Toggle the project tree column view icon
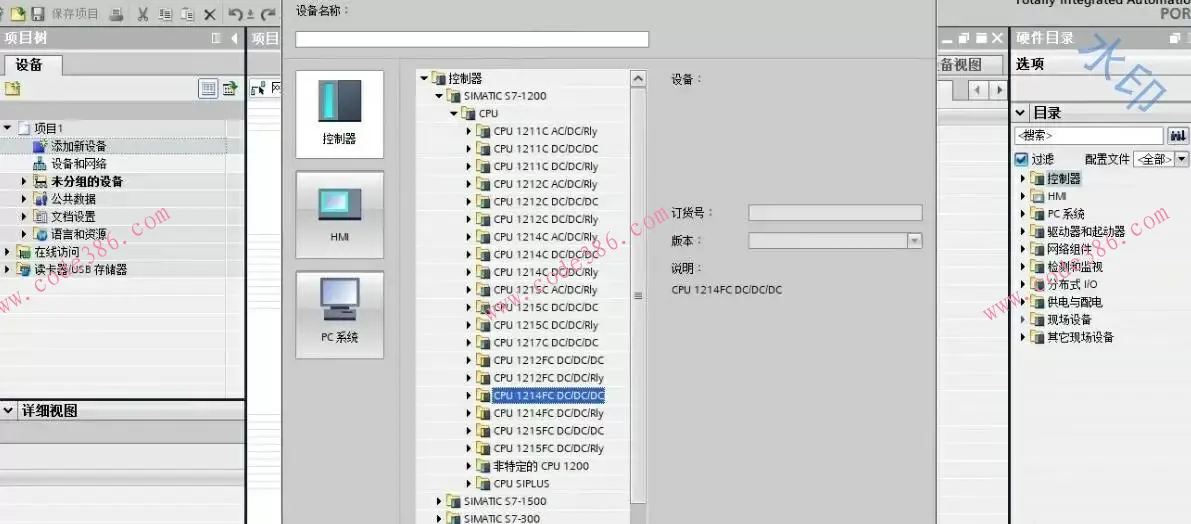 208,89
